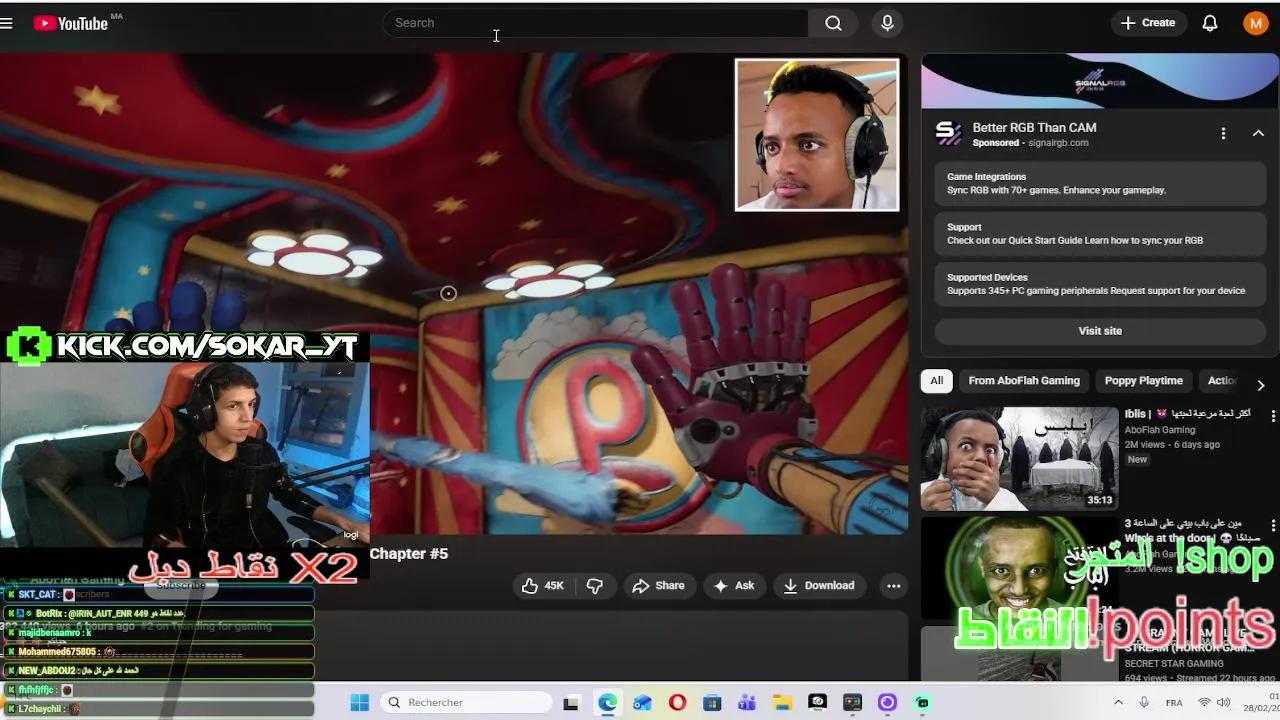Open the Game Integrations ad link

tap(1100, 183)
